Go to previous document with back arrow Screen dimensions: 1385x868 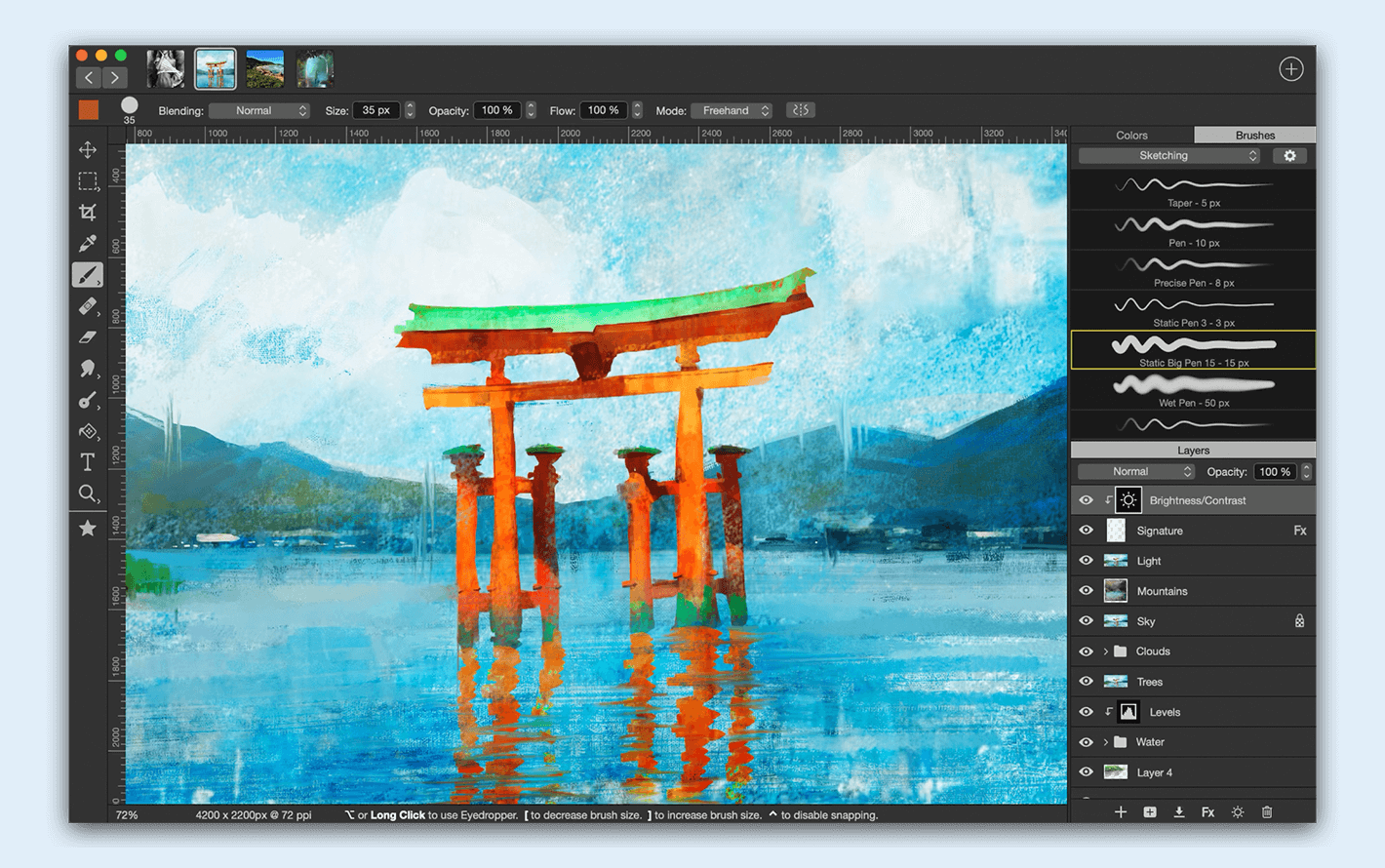pyautogui.click(x=89, y=77)
